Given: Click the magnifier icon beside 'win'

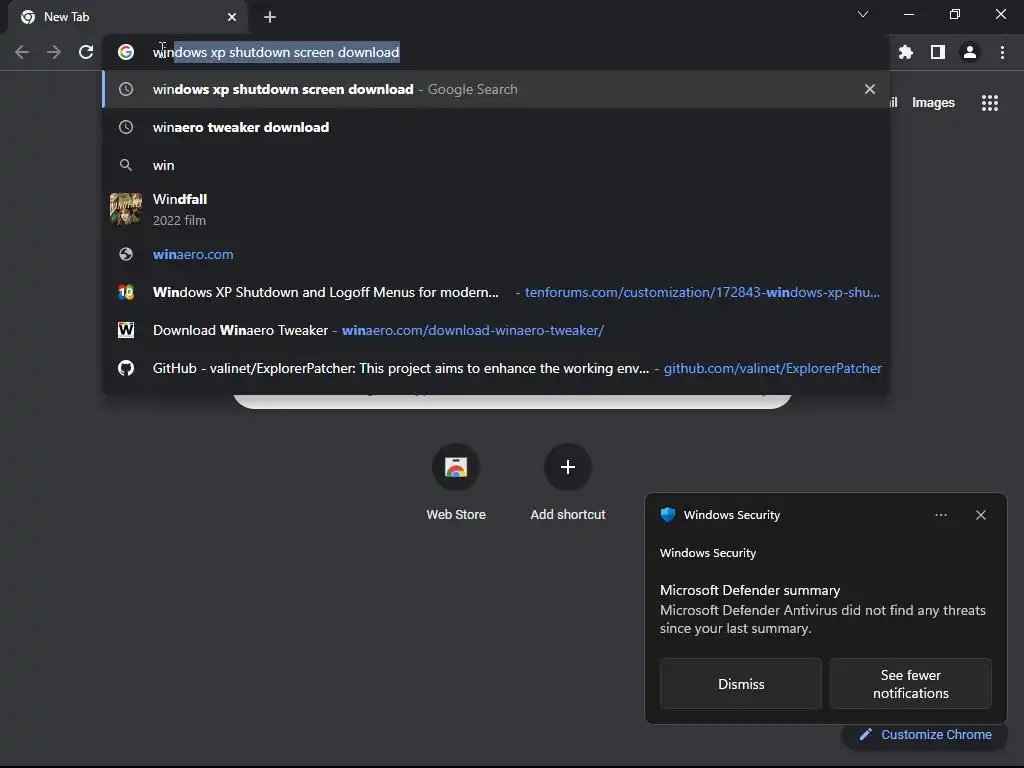Looking at the screenshot, I should point(126,165).
